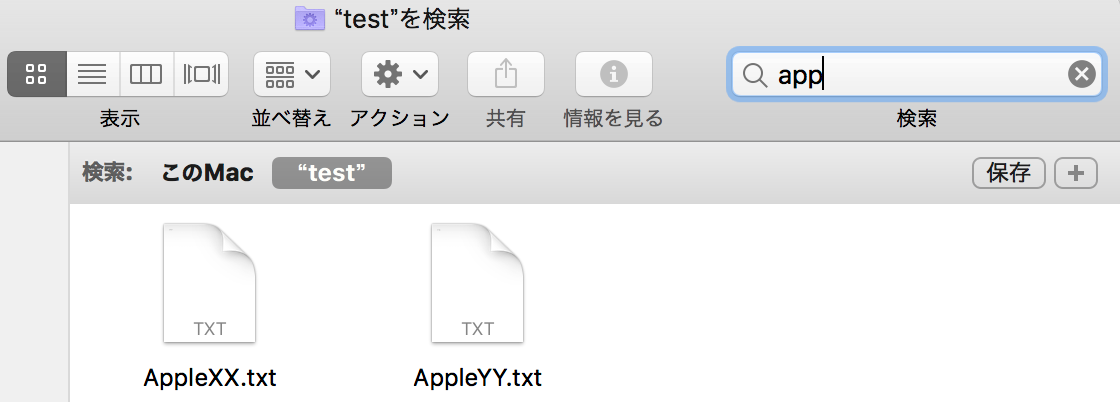
Task: Switch to Cover Flow view mode
Action: [x=201, y=74]
